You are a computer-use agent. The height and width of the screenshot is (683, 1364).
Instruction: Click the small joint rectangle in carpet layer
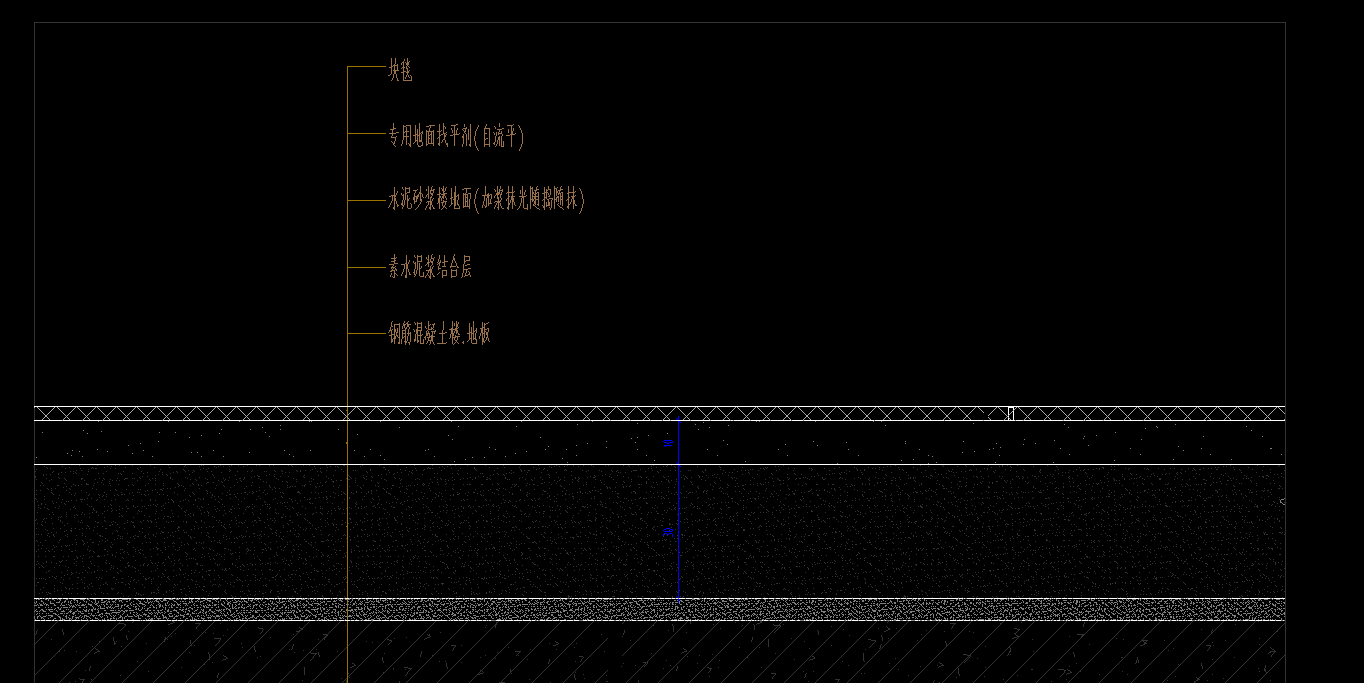click(1011, 413)
